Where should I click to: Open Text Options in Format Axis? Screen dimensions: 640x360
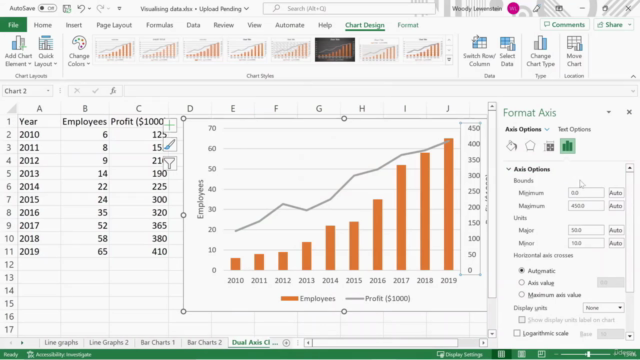(x=574, y=129)
